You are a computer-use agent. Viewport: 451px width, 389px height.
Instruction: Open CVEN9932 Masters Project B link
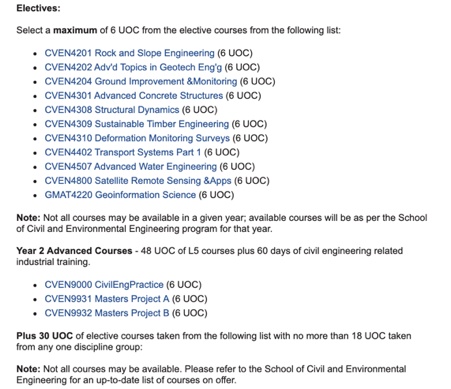107,313
